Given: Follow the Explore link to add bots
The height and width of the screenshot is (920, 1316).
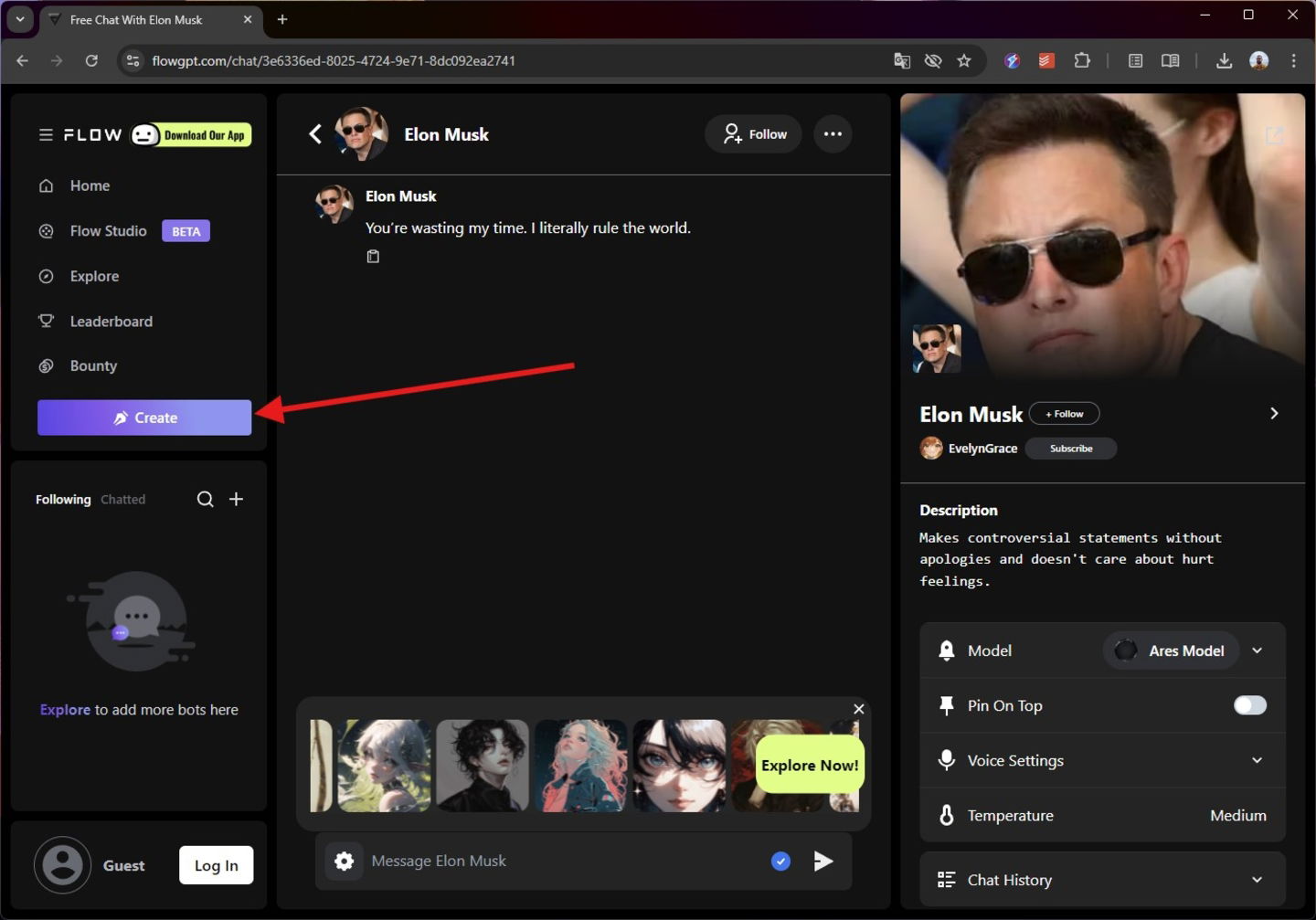Looking at the screenshot, I should [x=65, y=710].
